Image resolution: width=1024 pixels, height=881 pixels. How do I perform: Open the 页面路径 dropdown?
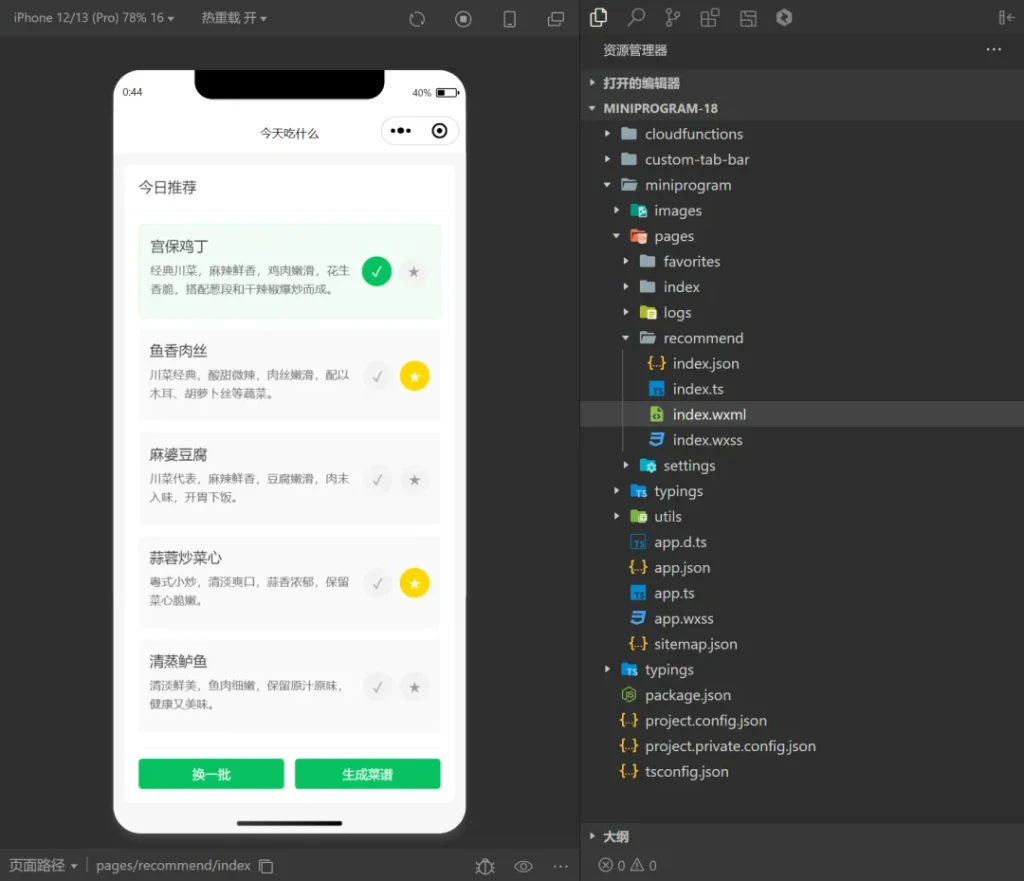[x=43, y=866]
